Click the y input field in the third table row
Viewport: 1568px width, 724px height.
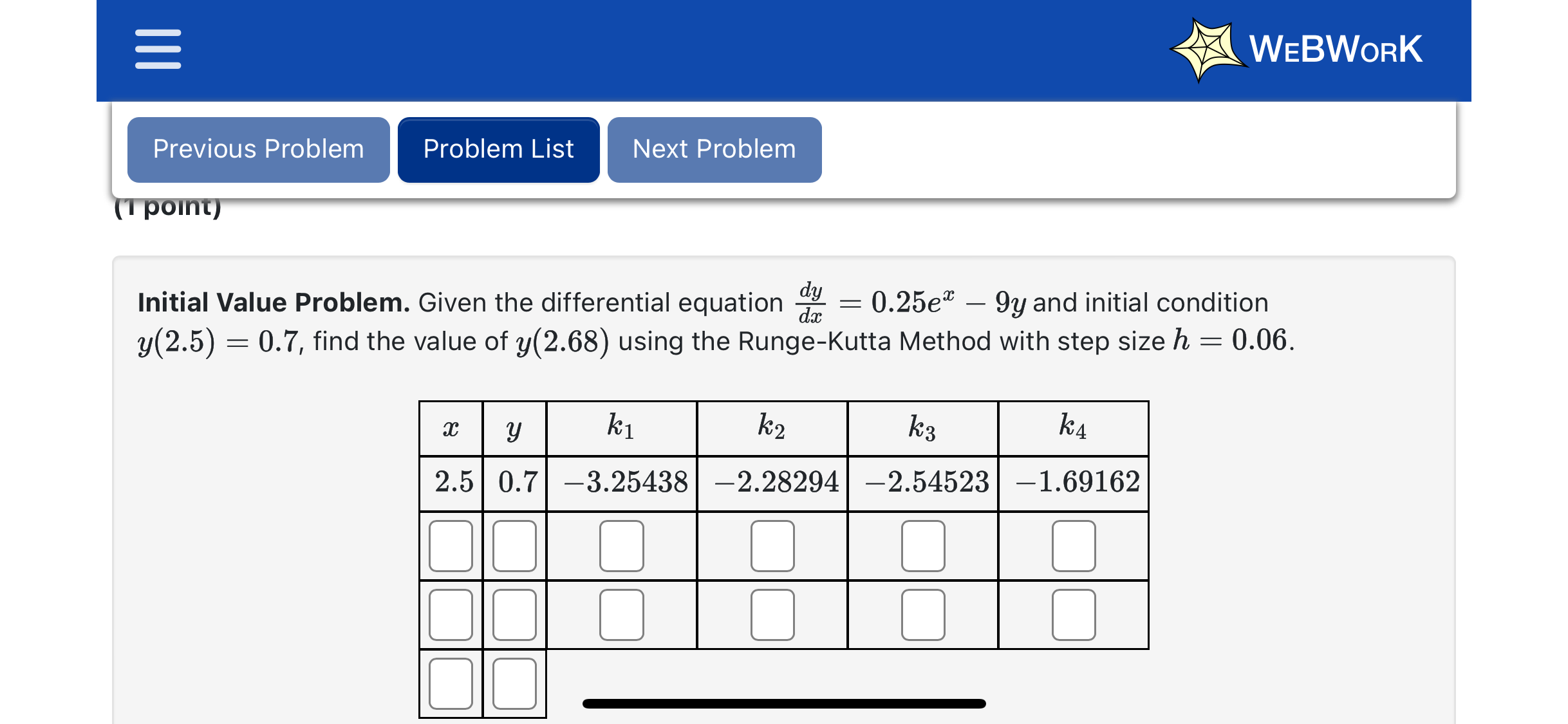click(x=513, y=616)
